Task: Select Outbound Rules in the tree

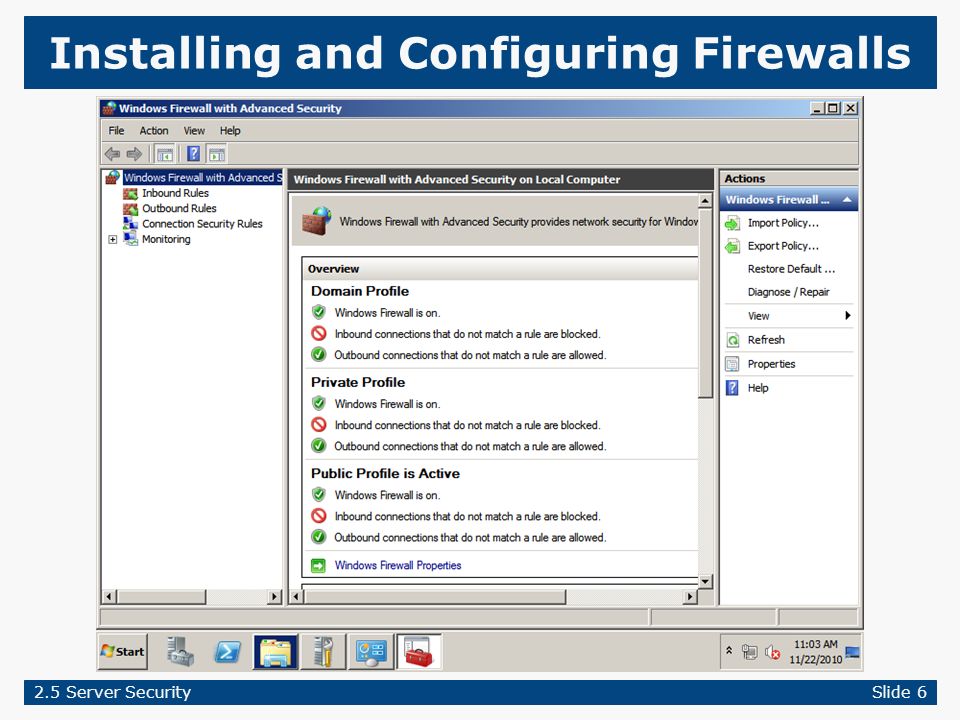Action: (x=179, y=208)
